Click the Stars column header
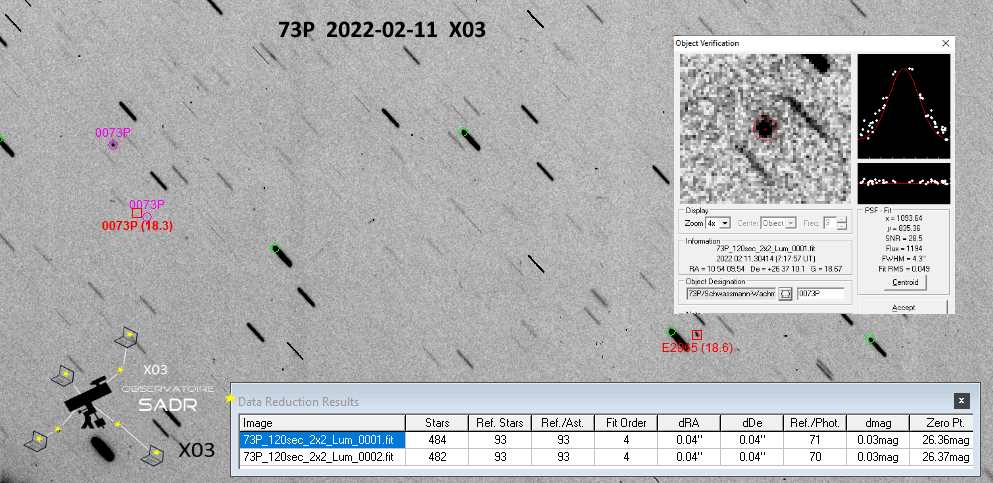Image resolution: width=993 pixels, height=483 pixels. tap(437, 423)
